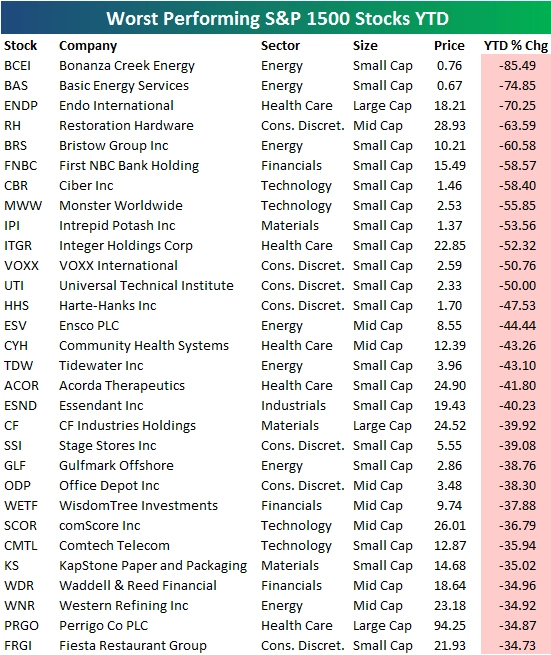Select the Monster Worldwide company cell
Image resolution: width=551 pixels, height=655 pixels.
coord(121,206)
